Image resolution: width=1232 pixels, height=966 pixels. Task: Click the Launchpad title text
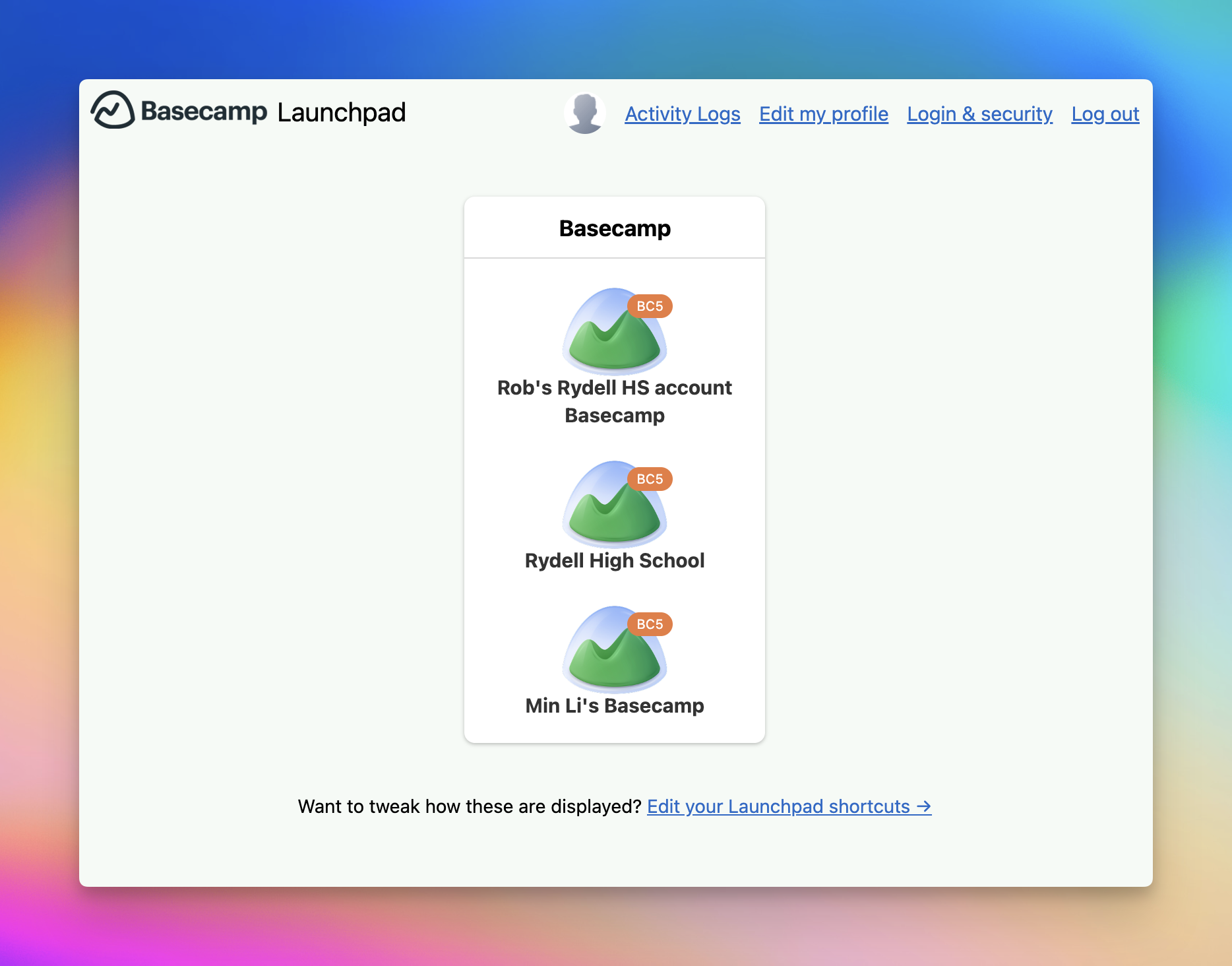[342, 112]
